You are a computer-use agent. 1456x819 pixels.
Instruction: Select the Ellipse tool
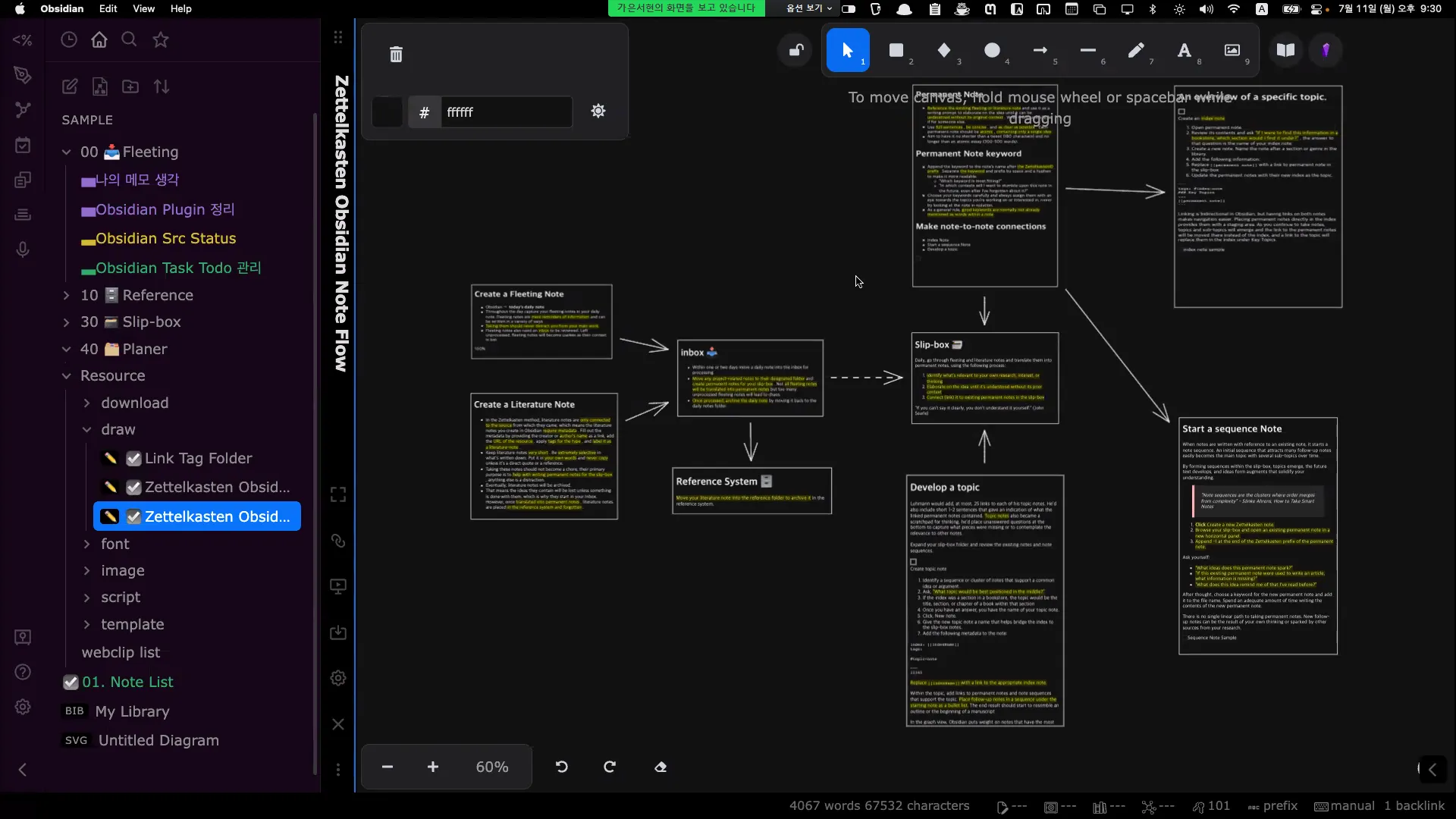click(992, 50)
